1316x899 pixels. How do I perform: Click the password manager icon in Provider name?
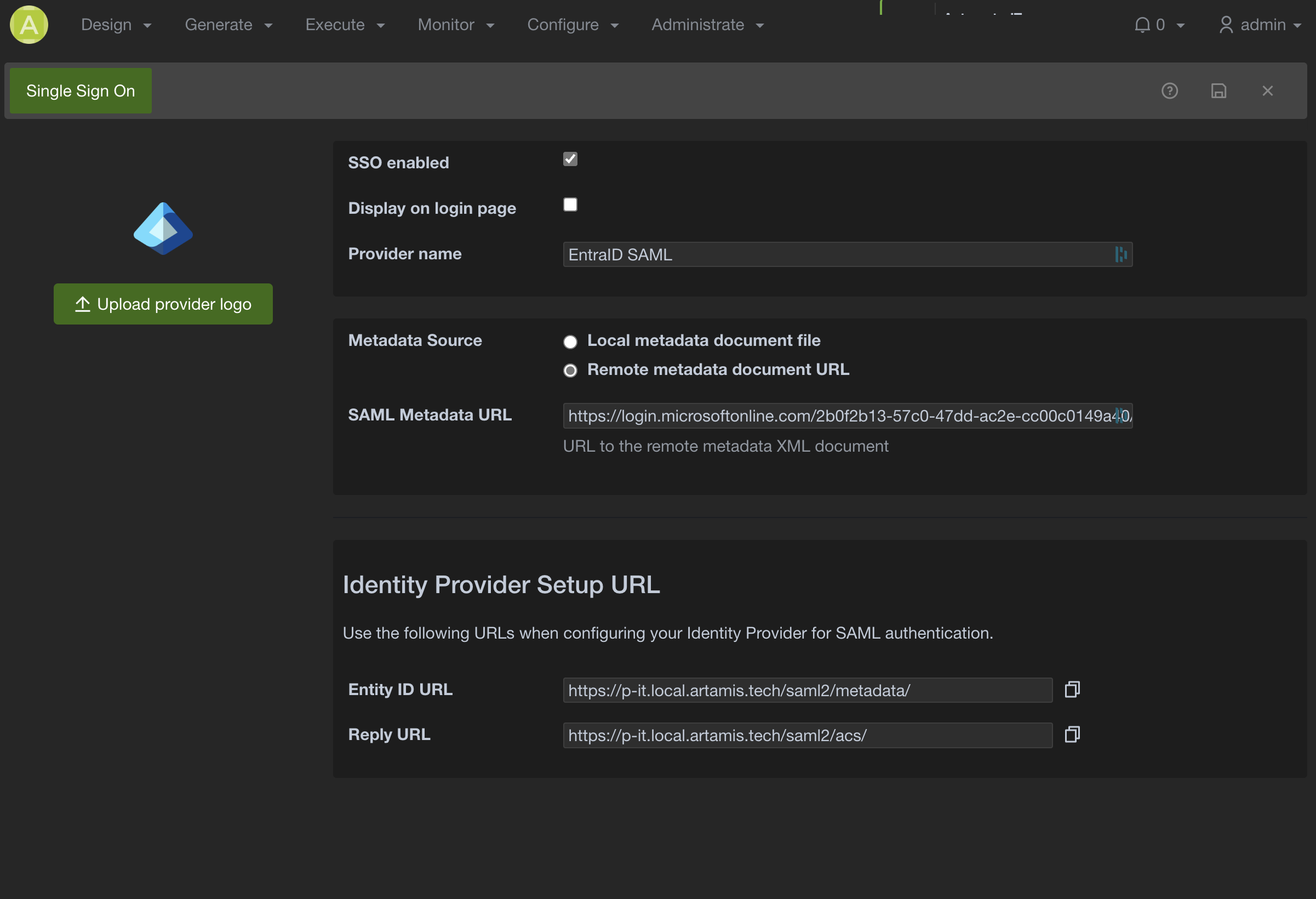tap(1120, 254)
